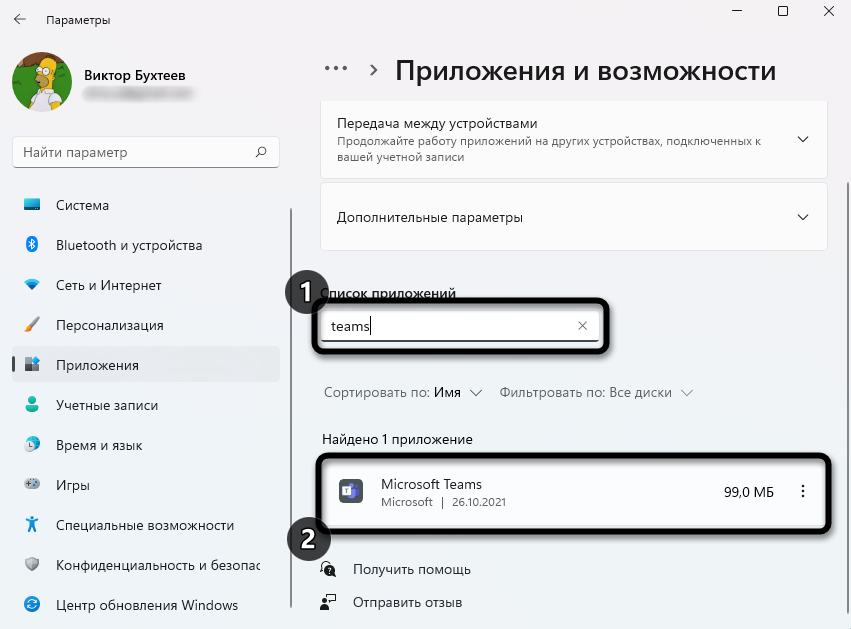Click the Виктор Бухтеев profile avatar
851x629 pixels.
tap(42, 82)
